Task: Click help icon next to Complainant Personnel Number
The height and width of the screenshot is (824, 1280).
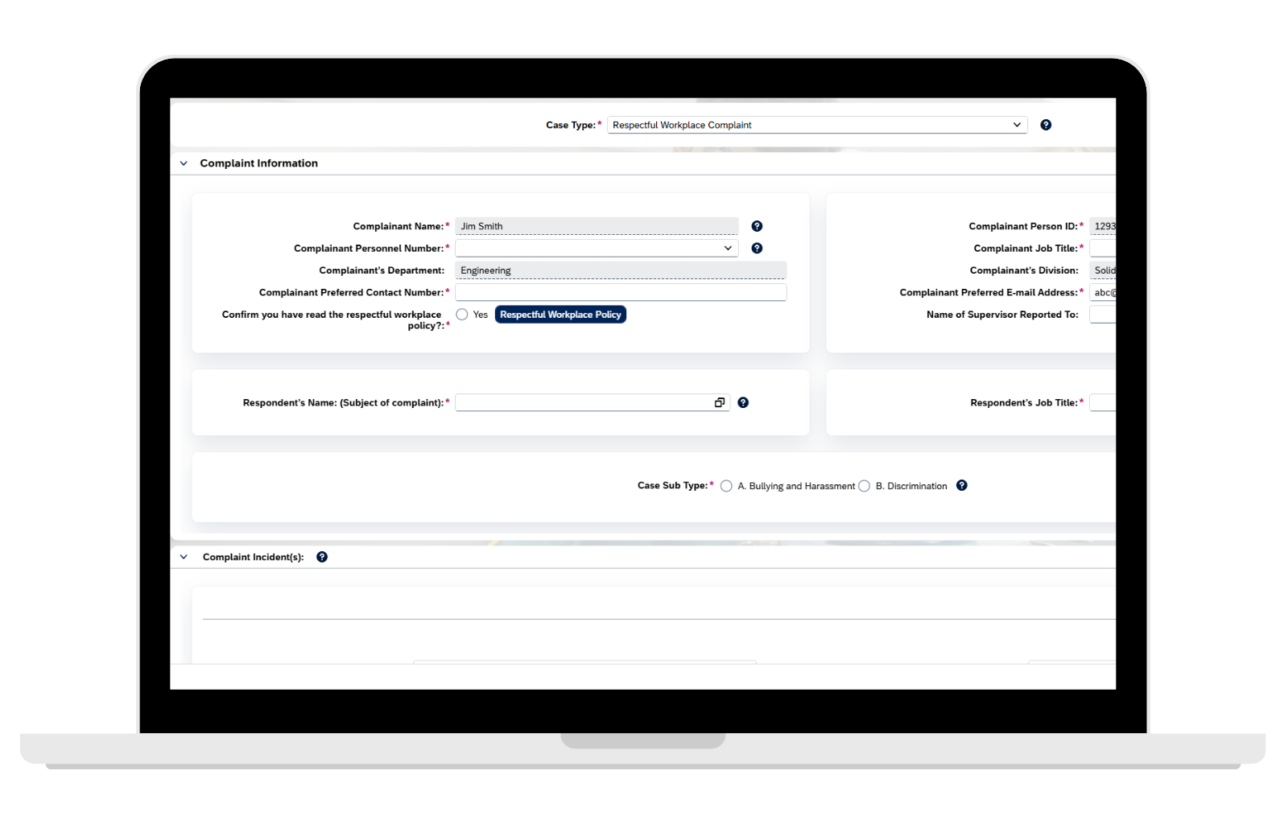Action: tap(757, 248)
